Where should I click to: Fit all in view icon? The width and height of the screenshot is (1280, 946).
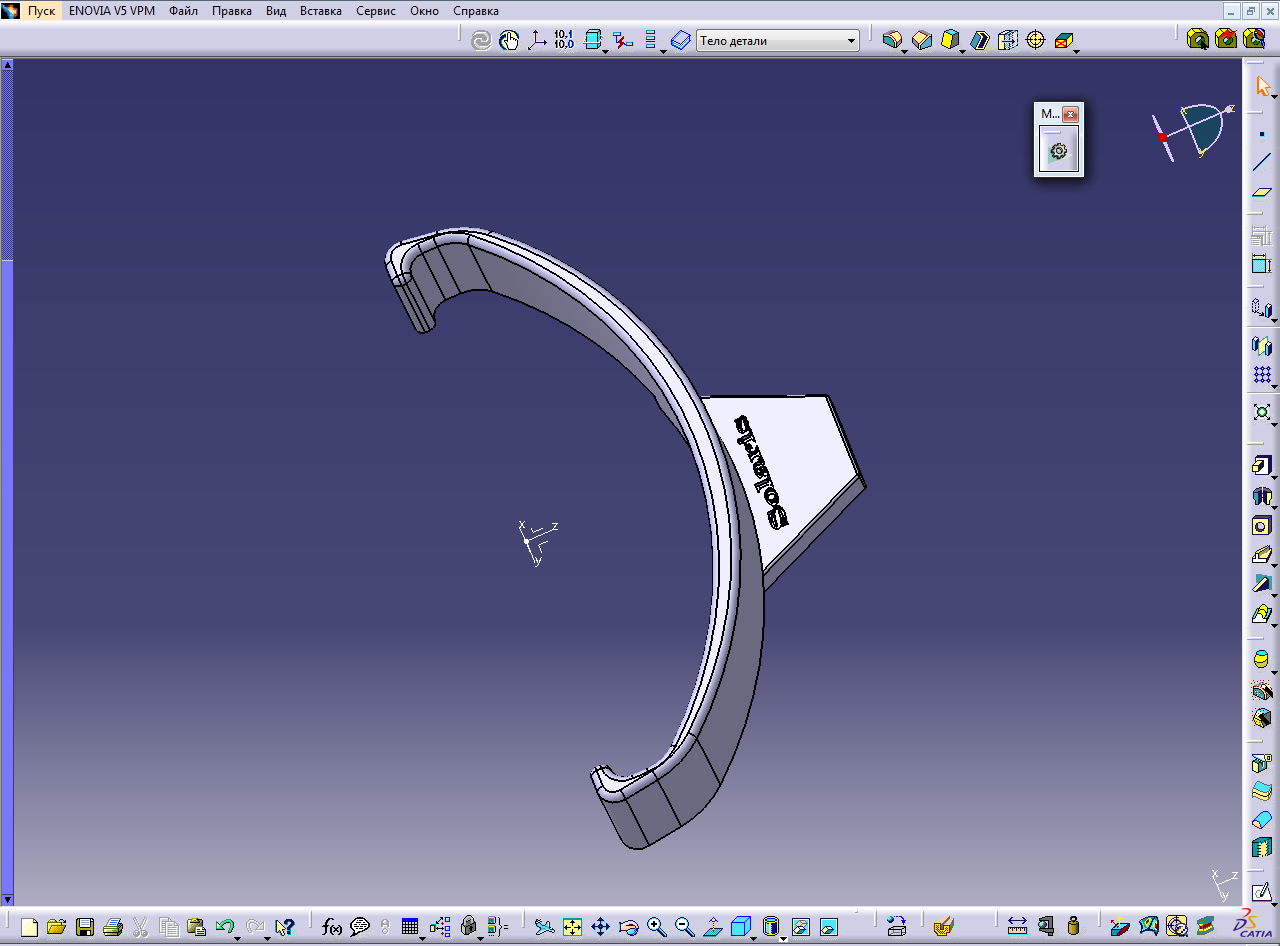[x=572, y=927]
